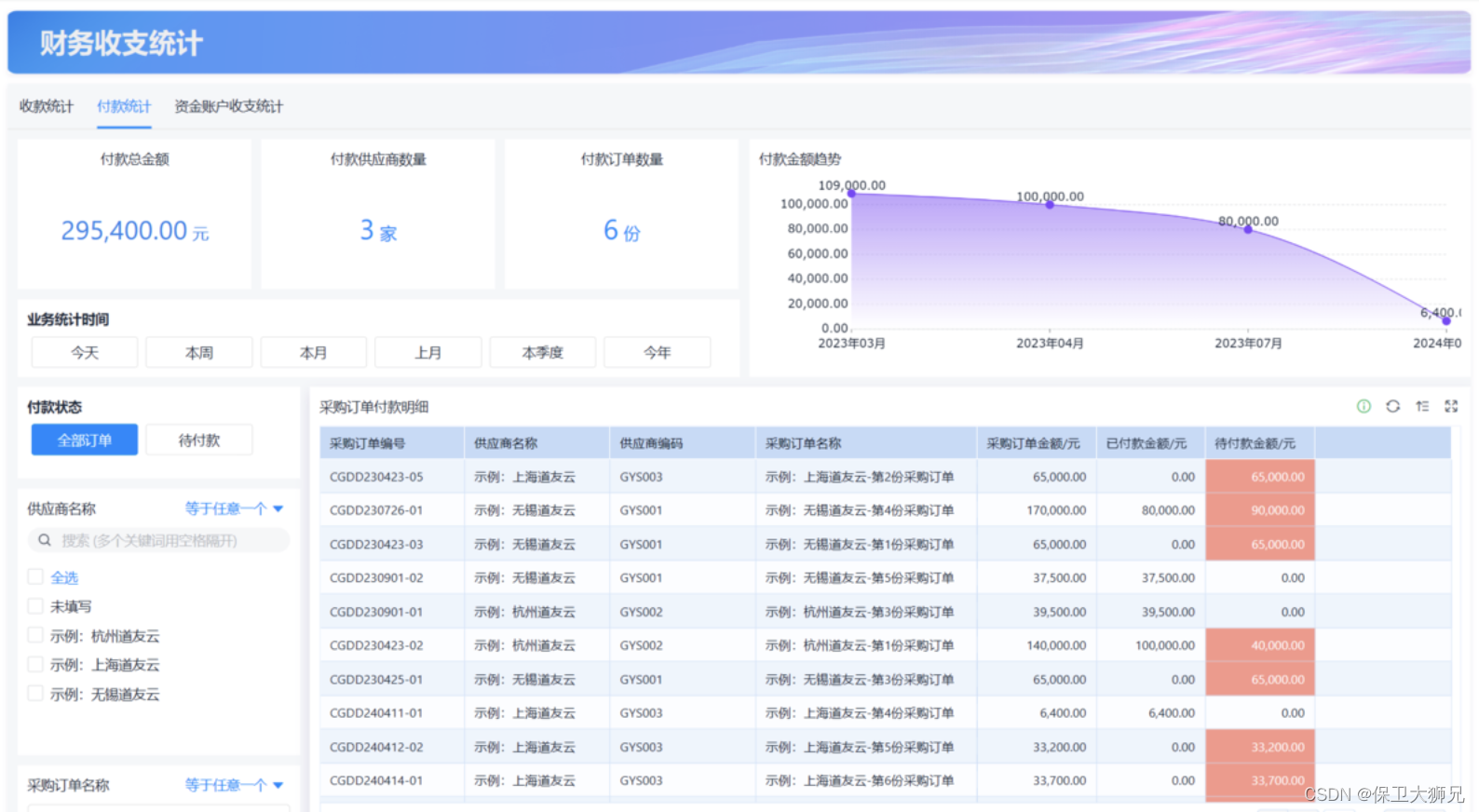Click 100,000.00 data point on trend chart

tap(1050, 204)
